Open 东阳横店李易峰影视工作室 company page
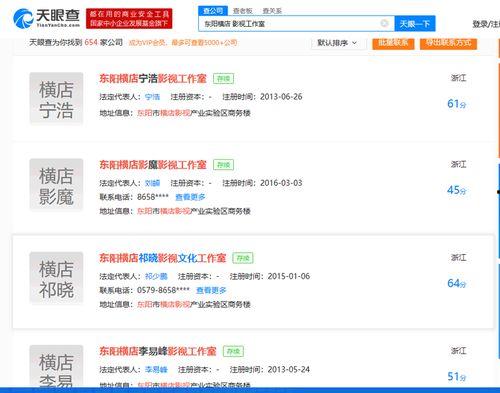 click(158, 351)
